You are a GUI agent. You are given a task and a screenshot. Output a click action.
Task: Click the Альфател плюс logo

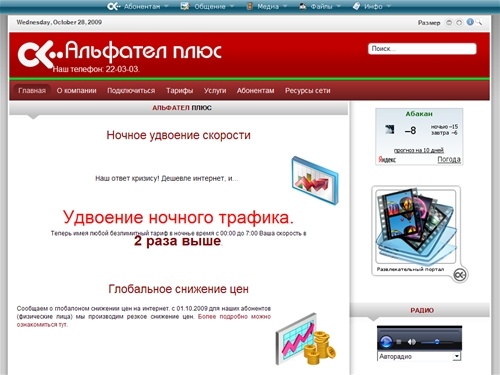(x=119, y=53)
